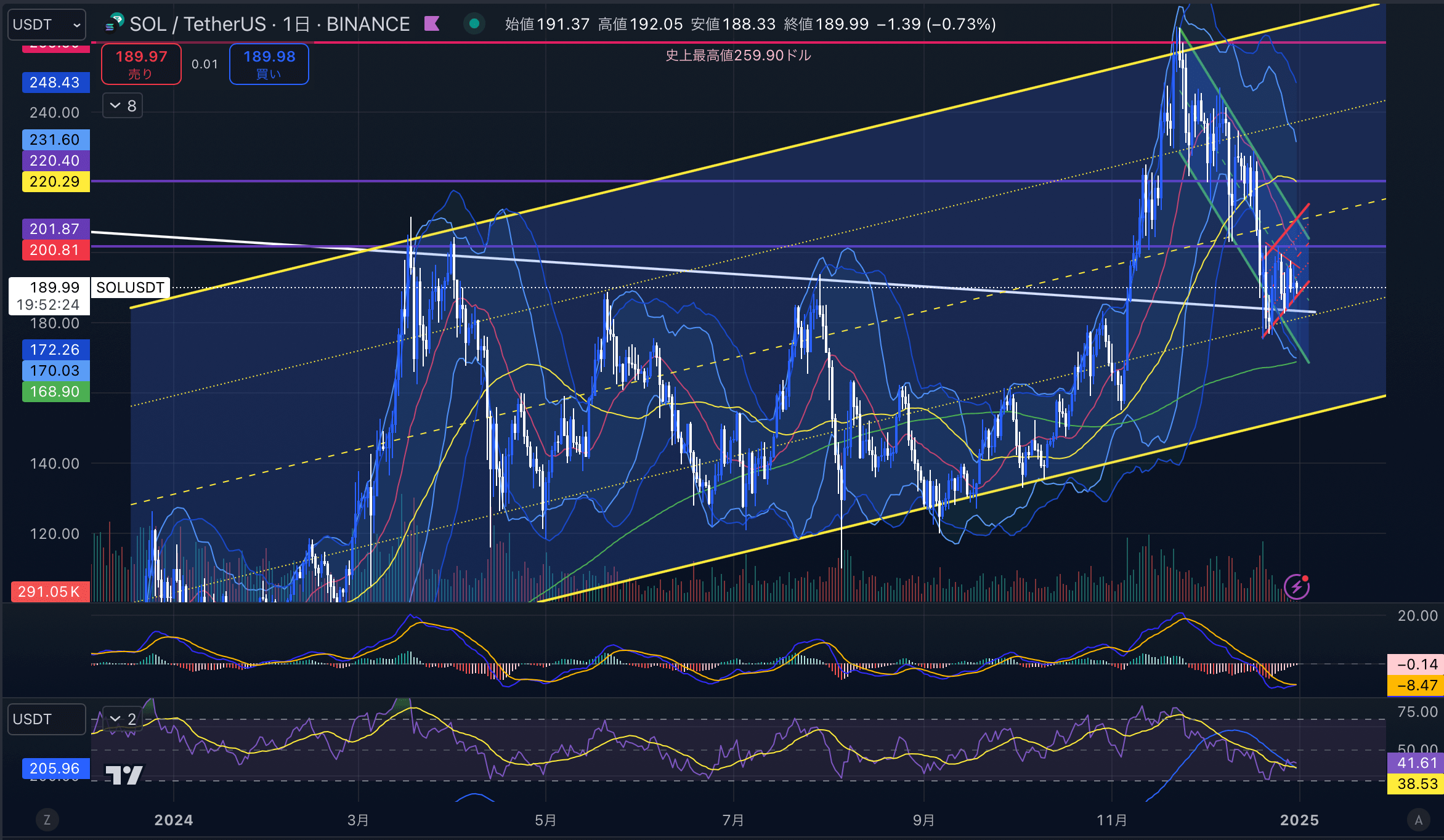Click the 高値192.05 high value
The image size is (1444, 840).
(x=640, y=24)
